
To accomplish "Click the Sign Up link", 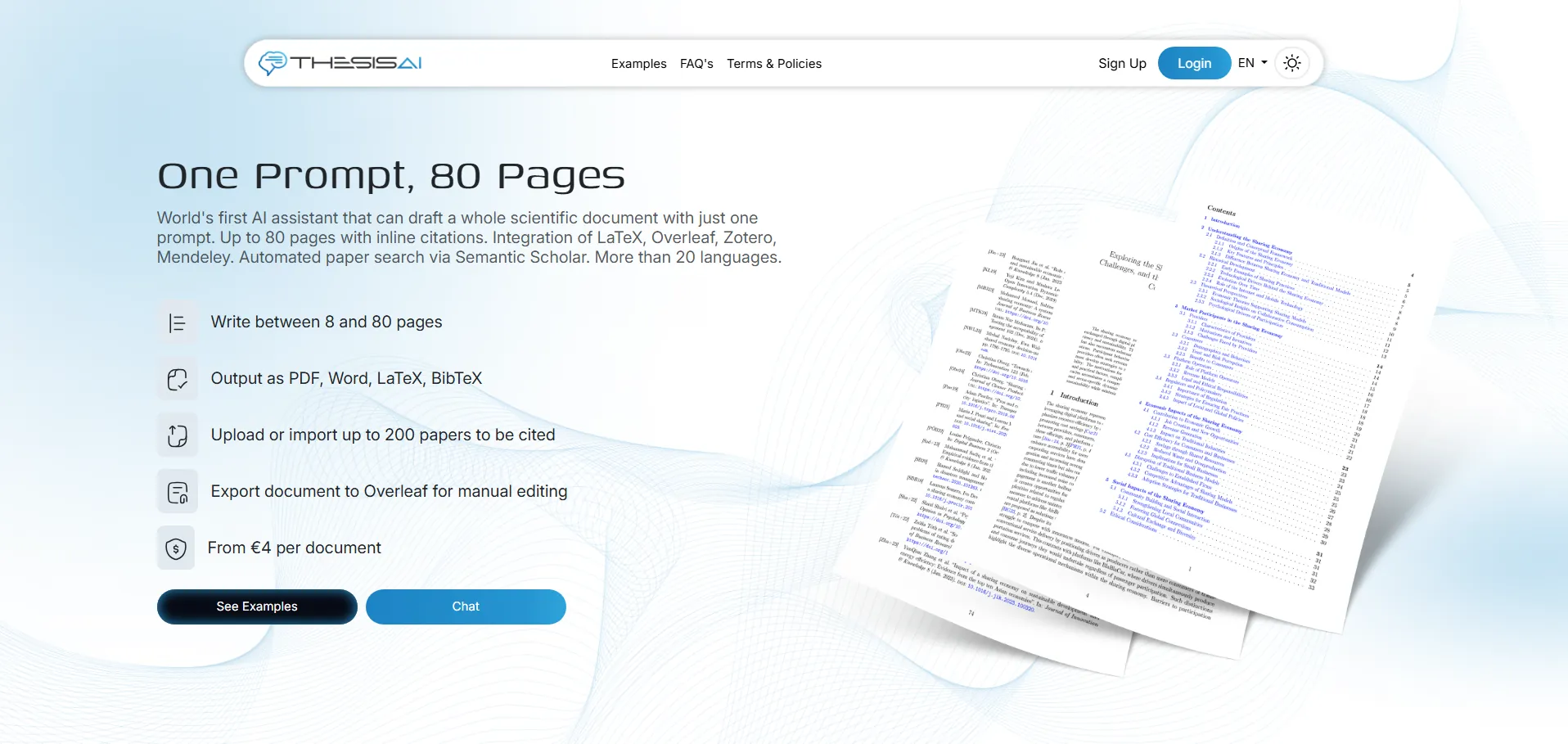I will (x=1121, y=64).
